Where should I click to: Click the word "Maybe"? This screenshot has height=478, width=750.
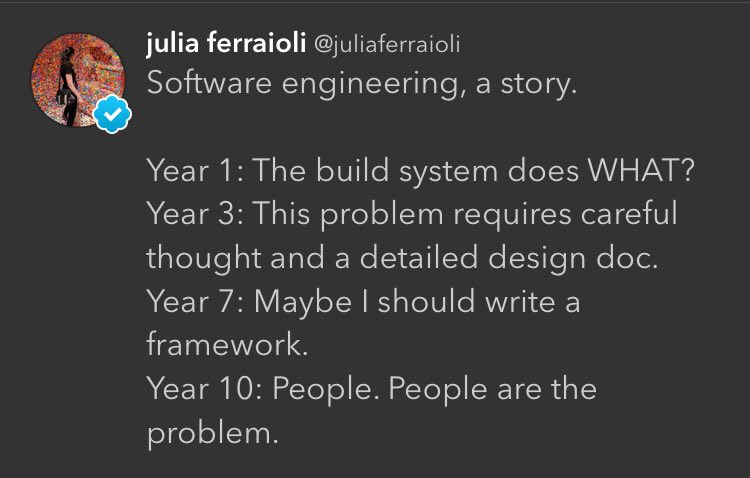point(303,303)
